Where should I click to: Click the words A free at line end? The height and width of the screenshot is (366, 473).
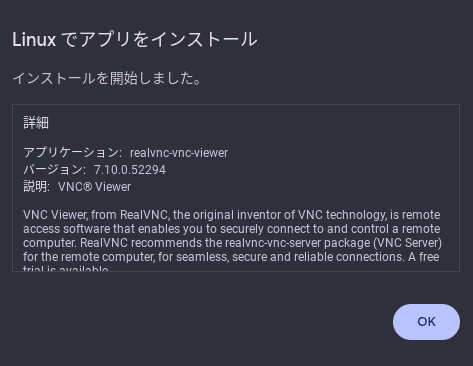pos(423,257)
